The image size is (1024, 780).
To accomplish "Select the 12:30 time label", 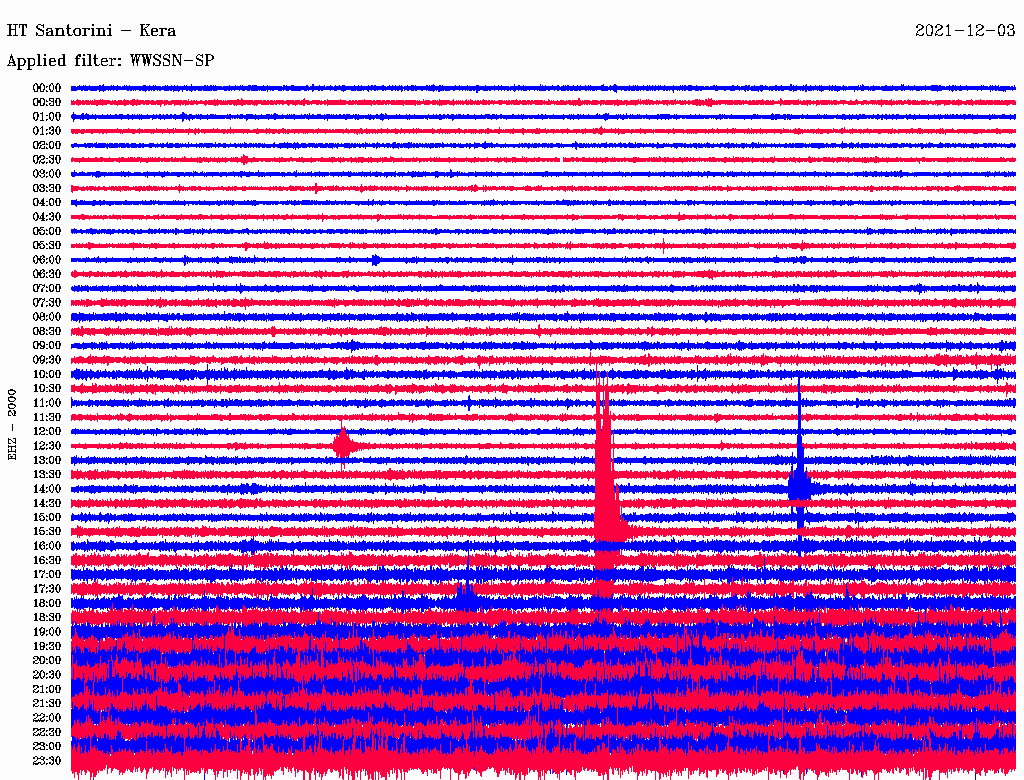I will tap(47, 446).
